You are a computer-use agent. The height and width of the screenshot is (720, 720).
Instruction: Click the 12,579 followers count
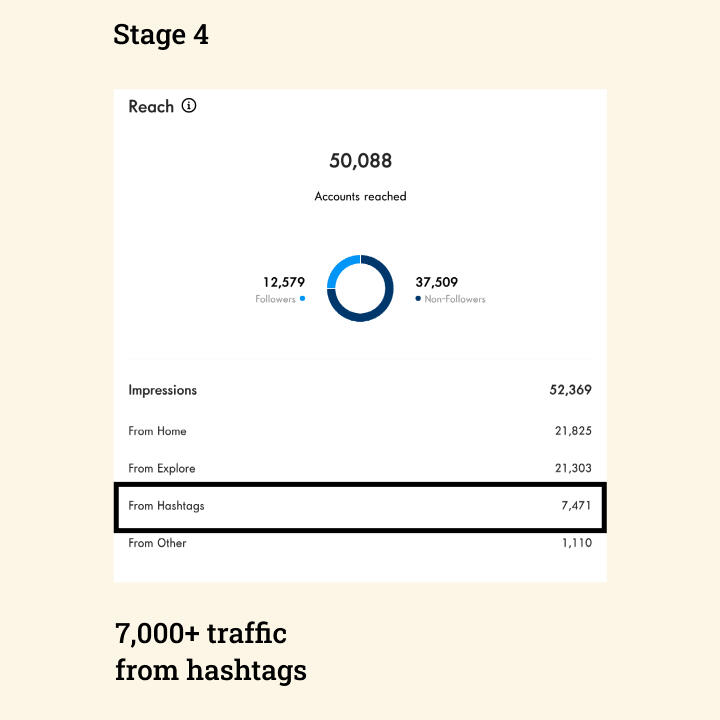[283, 282]
